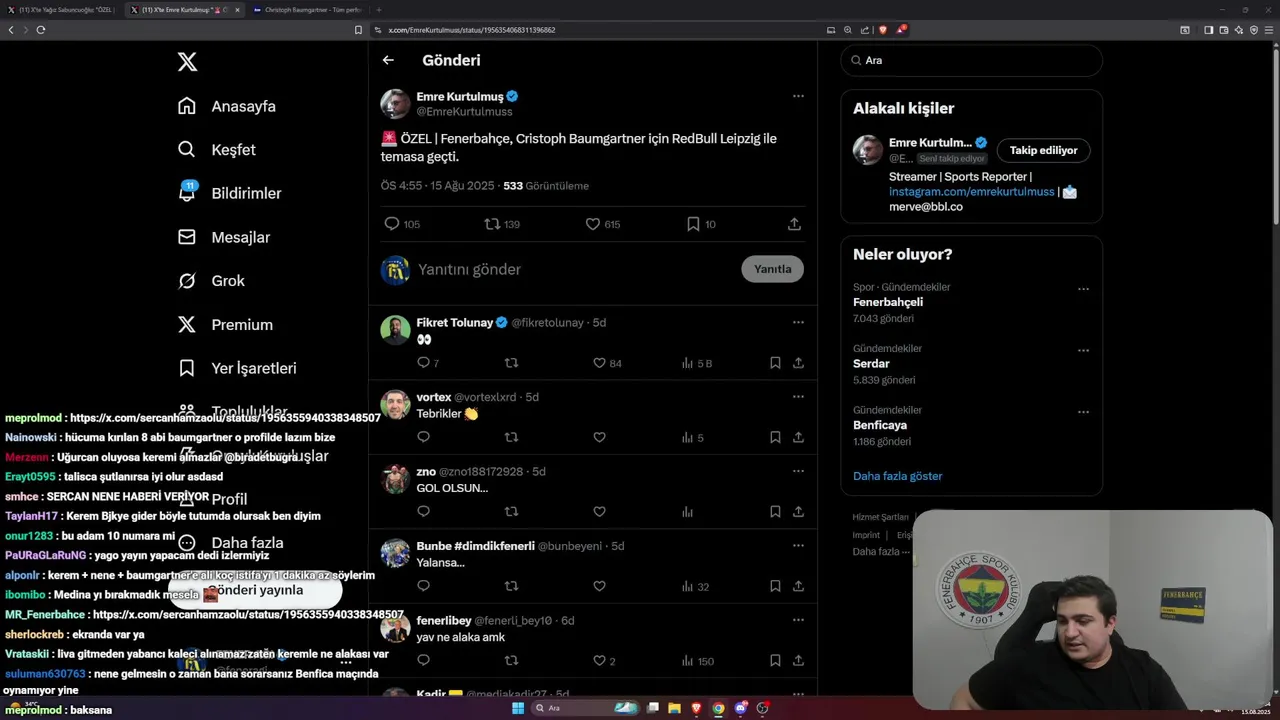Image resolution: width=1280 pixels, height=720 pixels.
Task: Bookmark Fikret Tolunay's reply
Action: (775, 363)
